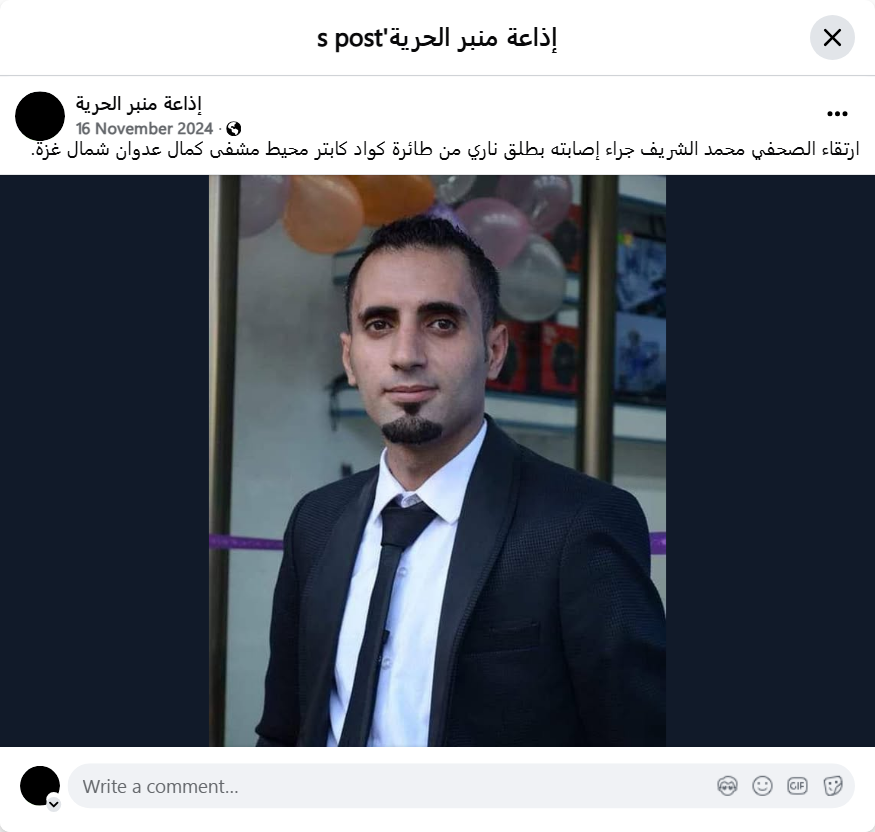Close the post dialog with the X

pos(832,38)
